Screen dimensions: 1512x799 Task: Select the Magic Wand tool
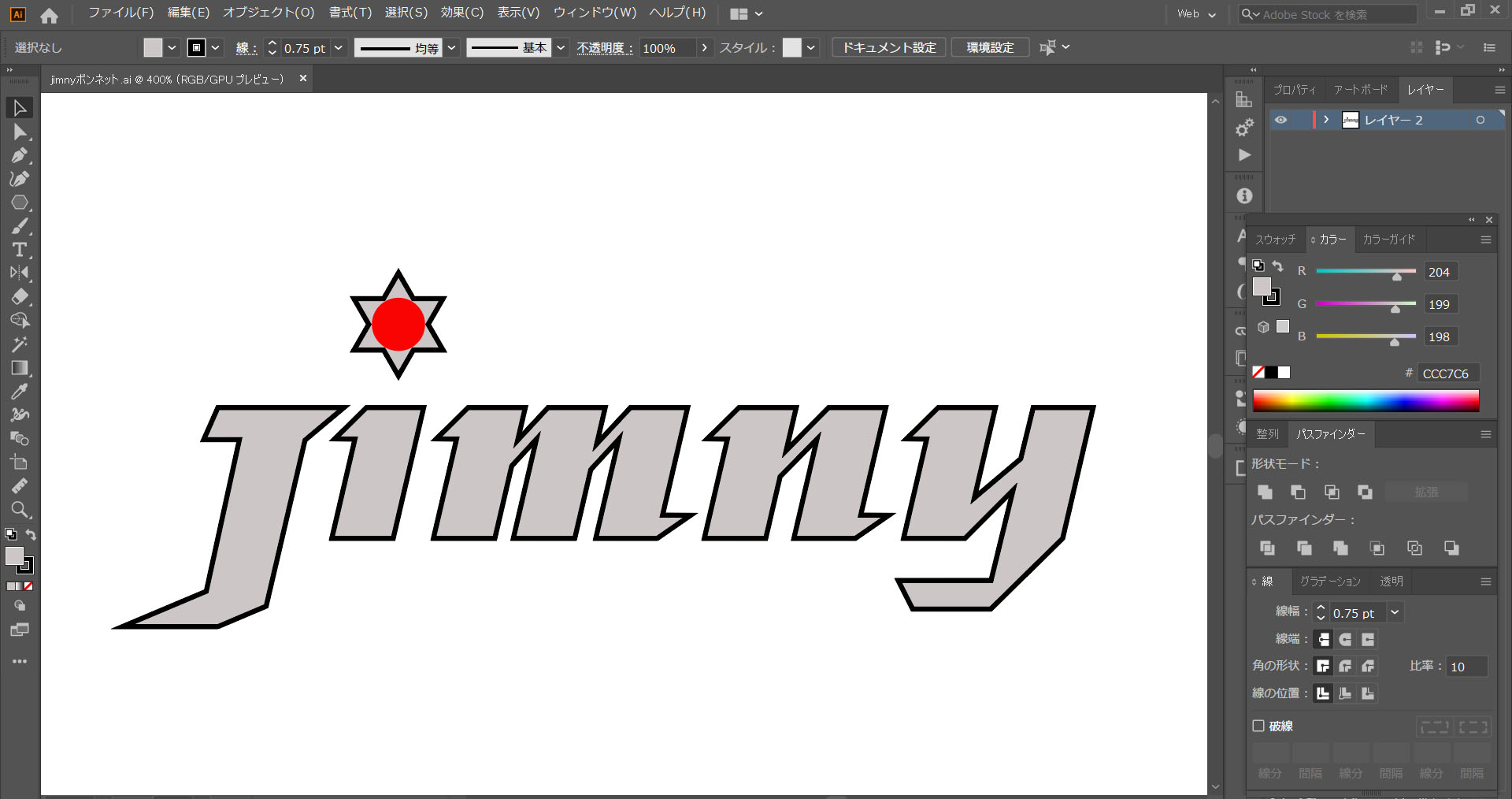click(x=20, y=344)
